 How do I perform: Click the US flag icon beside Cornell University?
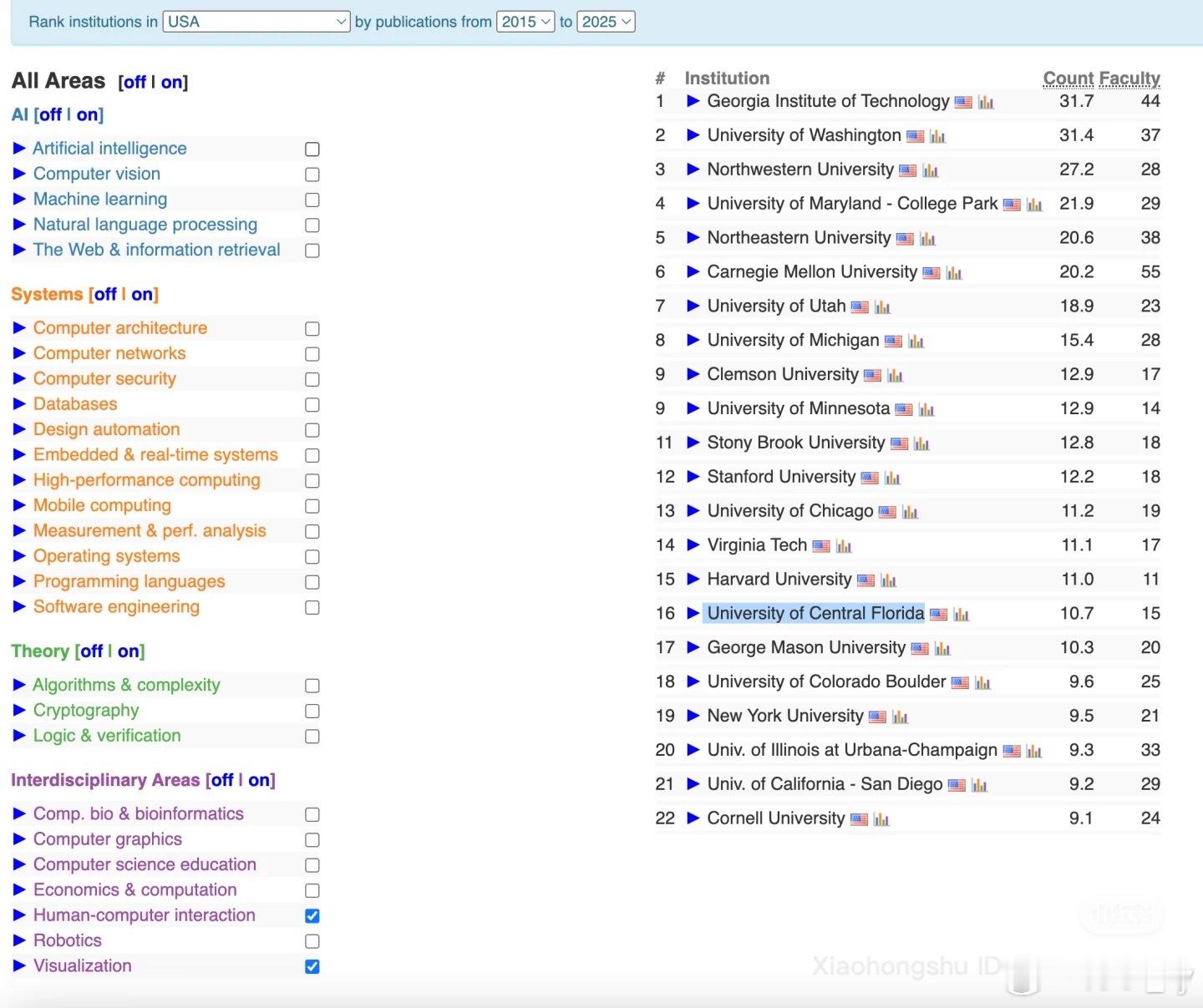point(859,820)
